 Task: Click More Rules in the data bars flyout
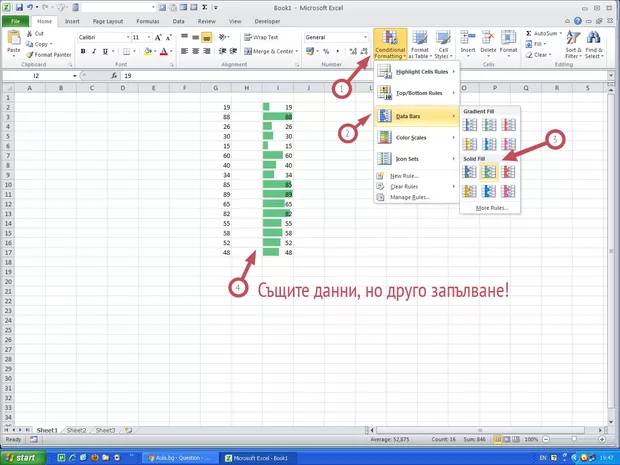click(x=490, y=207)
